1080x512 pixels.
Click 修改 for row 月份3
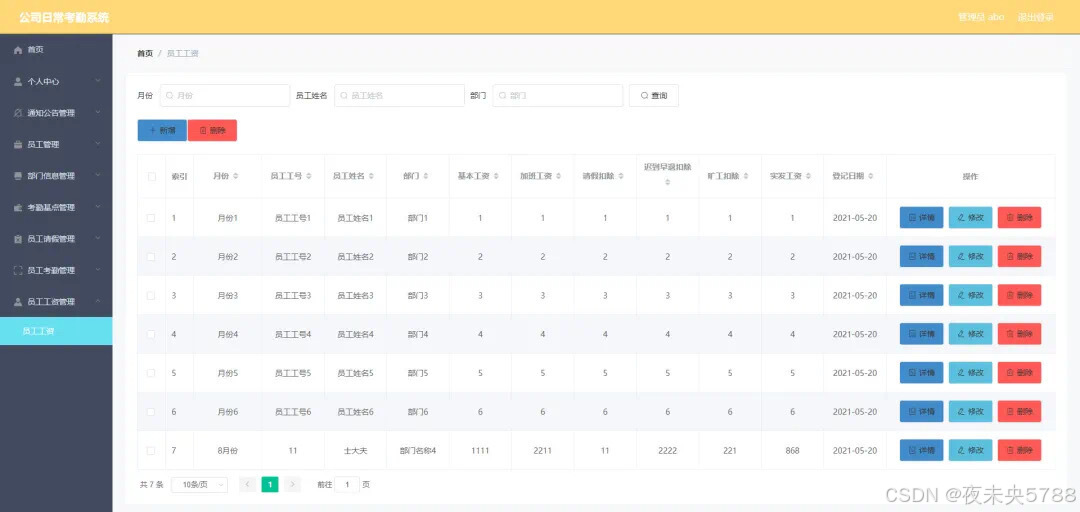click(x=970, y=295)
